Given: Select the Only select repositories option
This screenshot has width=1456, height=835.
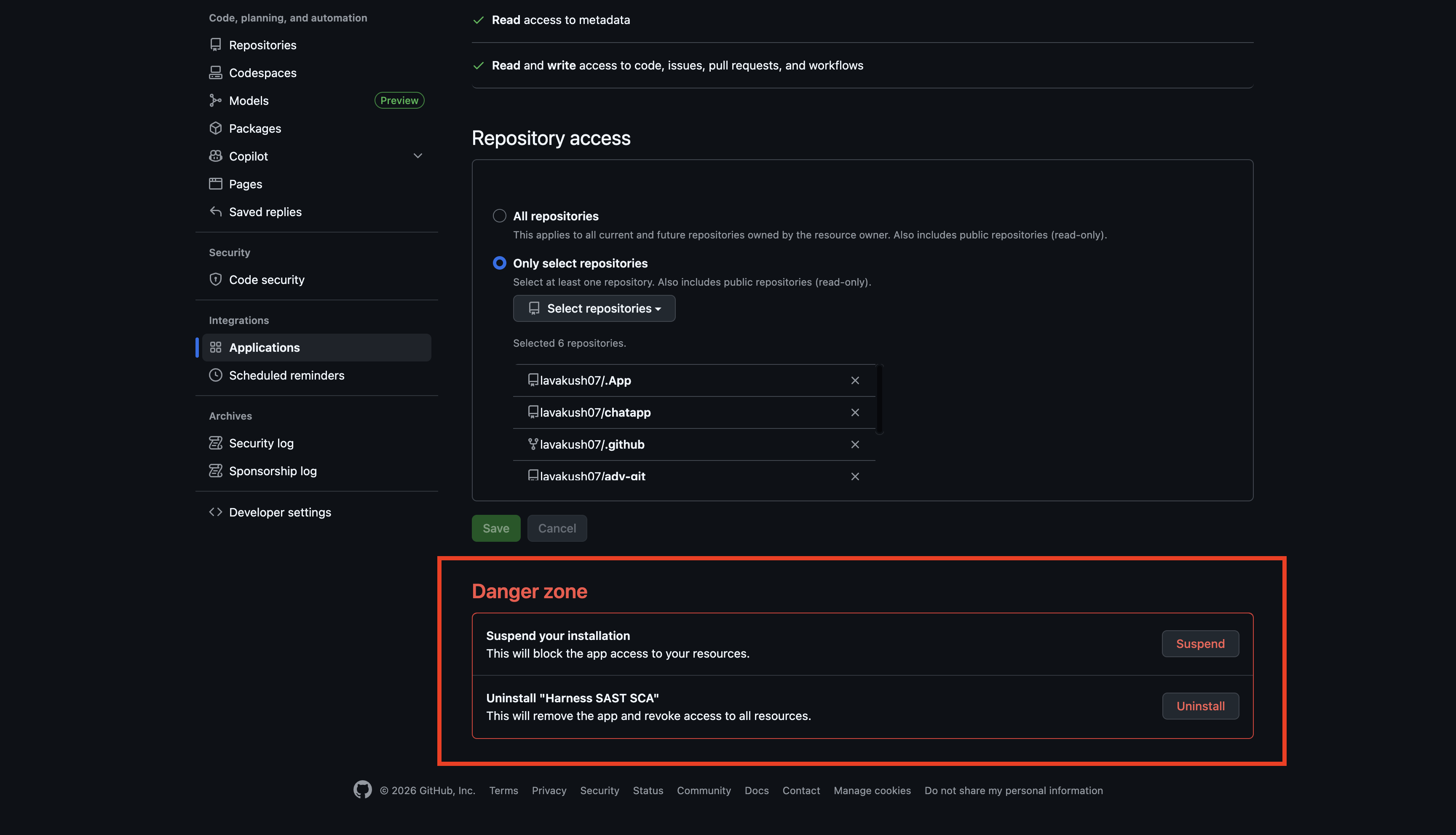Looking at the screenshot, I should [x=499, y=262].
